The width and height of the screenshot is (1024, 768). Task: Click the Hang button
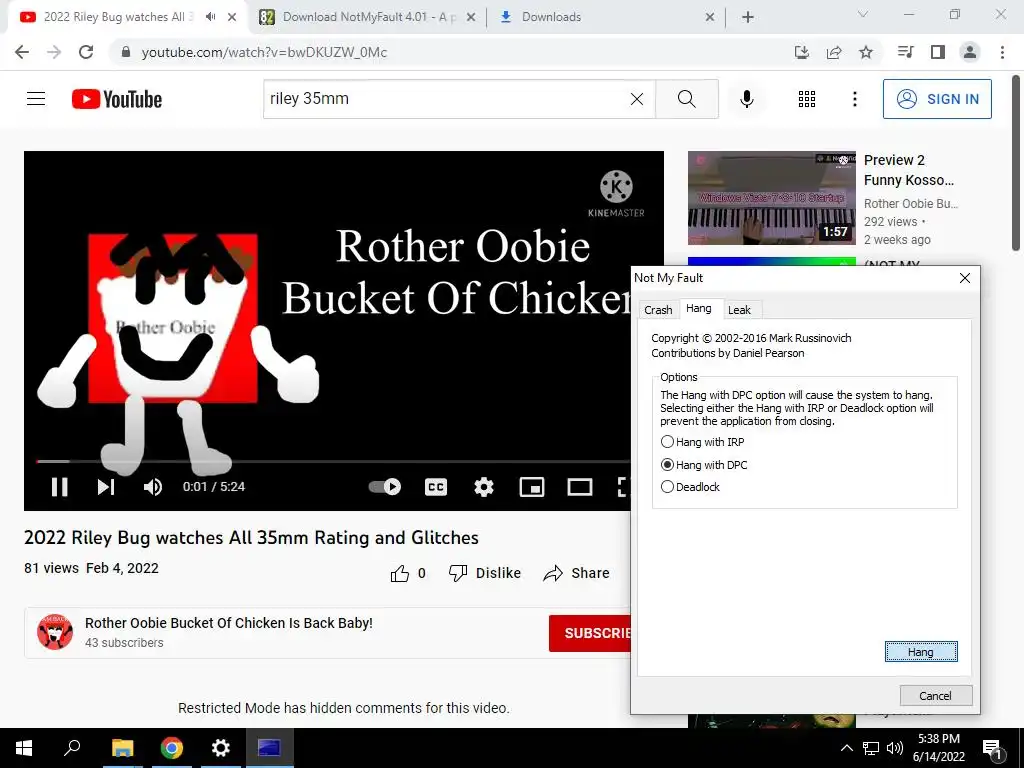921,652
